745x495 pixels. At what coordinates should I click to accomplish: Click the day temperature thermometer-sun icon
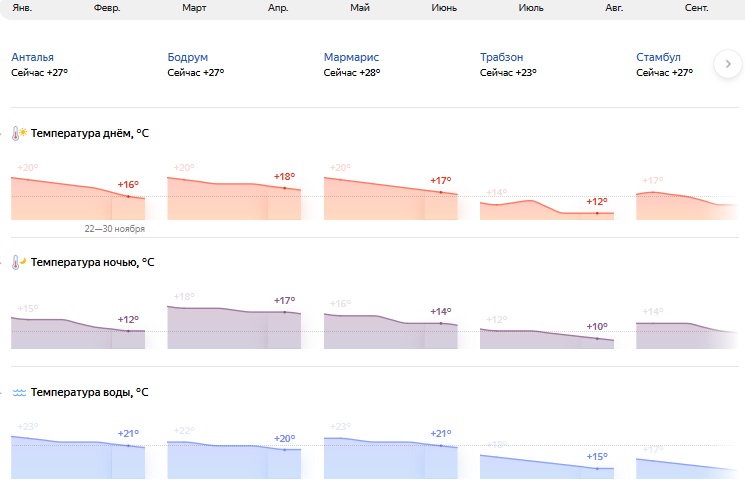[x=19, y=133]
